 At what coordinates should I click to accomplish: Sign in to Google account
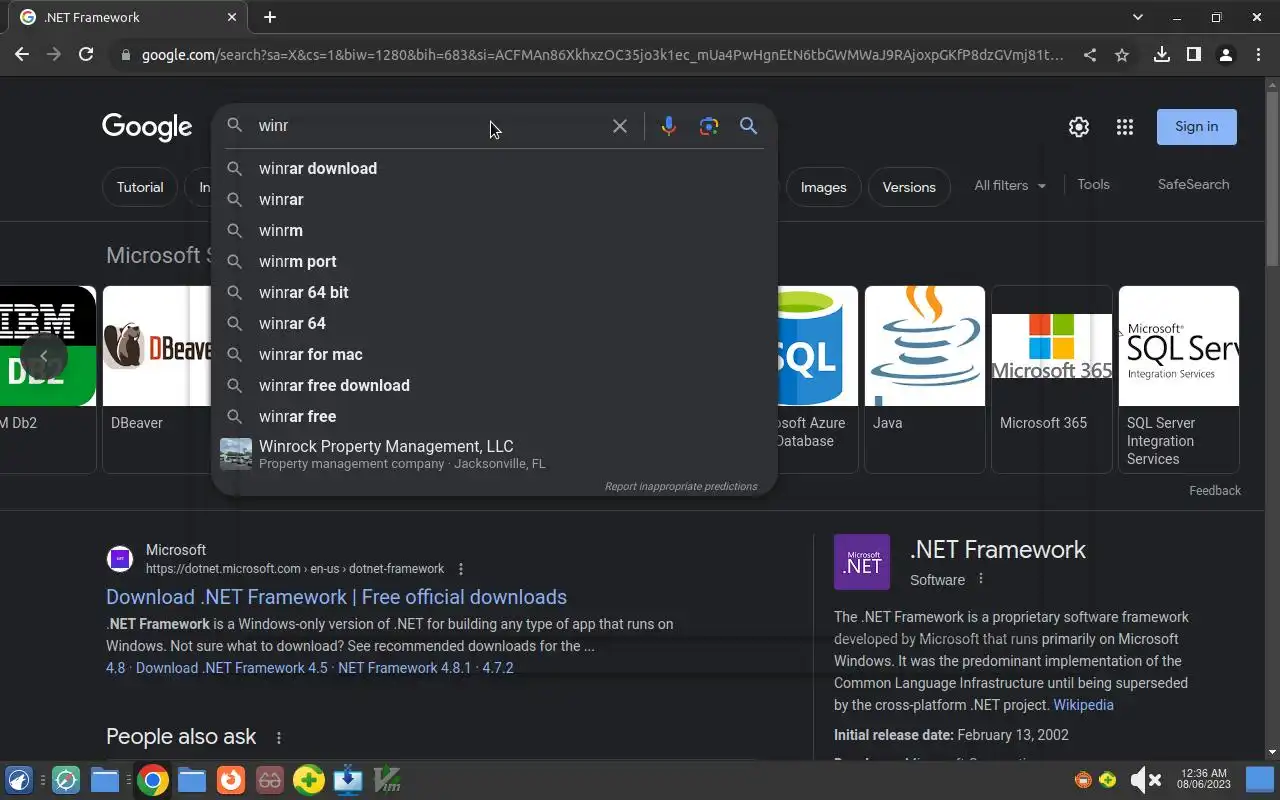point(1197,127)
